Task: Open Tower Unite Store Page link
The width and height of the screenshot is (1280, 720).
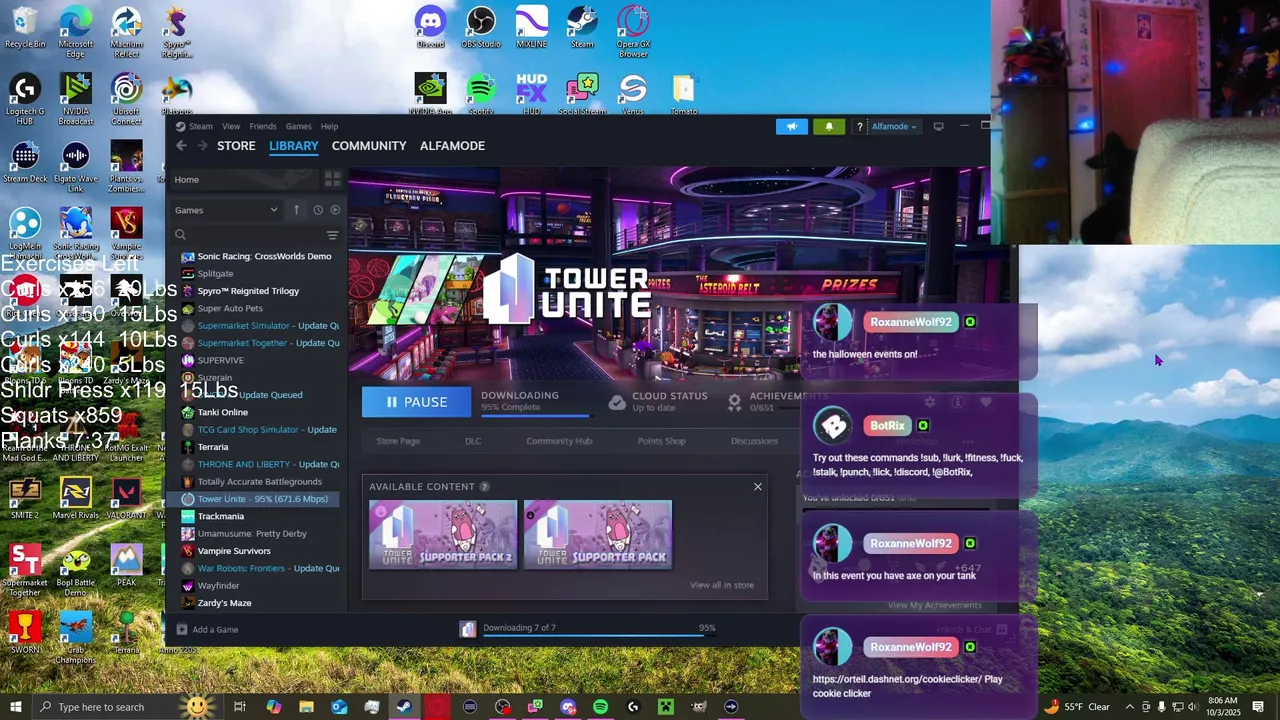Action: [x=398, y=441]
